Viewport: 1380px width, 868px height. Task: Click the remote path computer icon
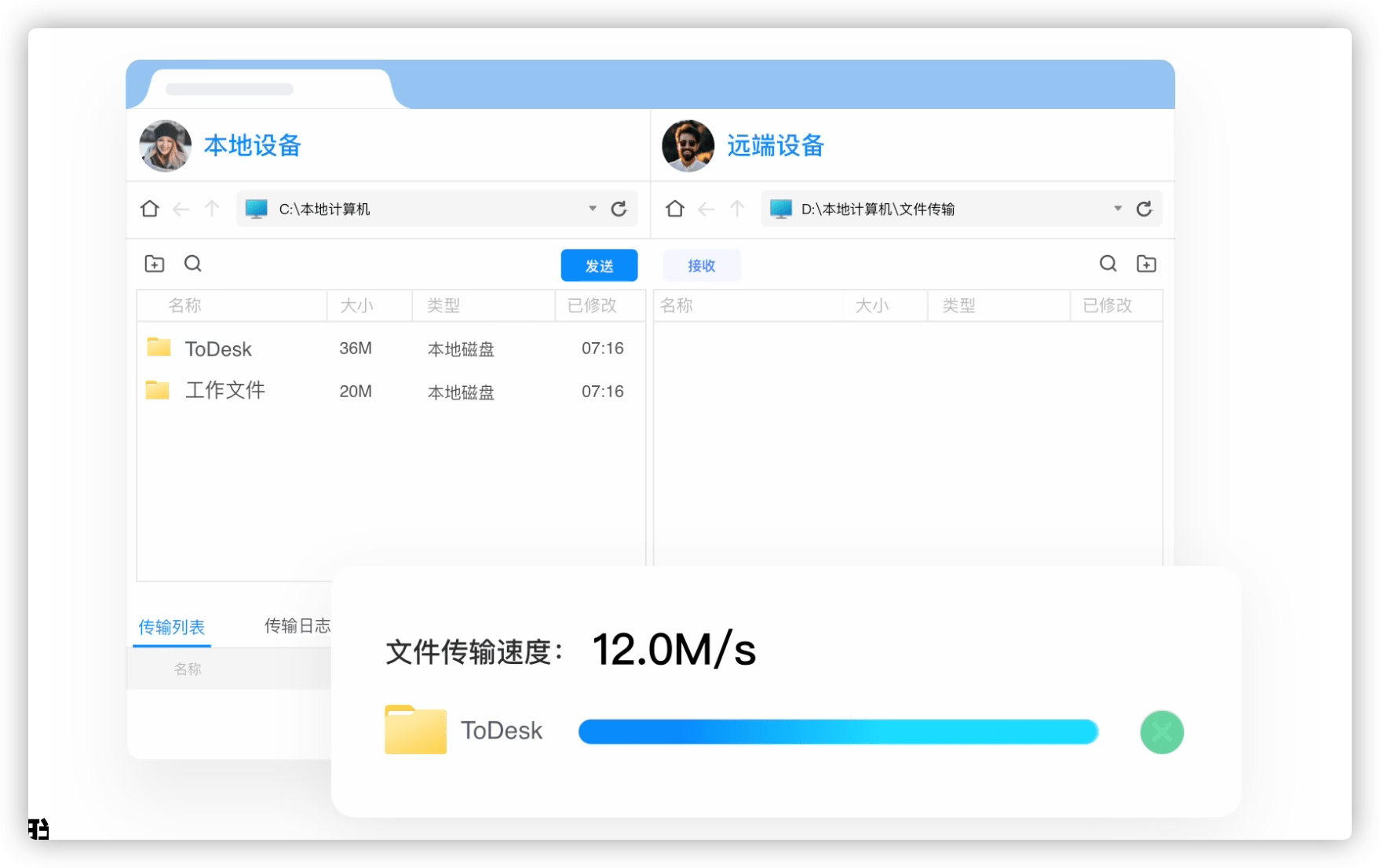tap(781, 209)
